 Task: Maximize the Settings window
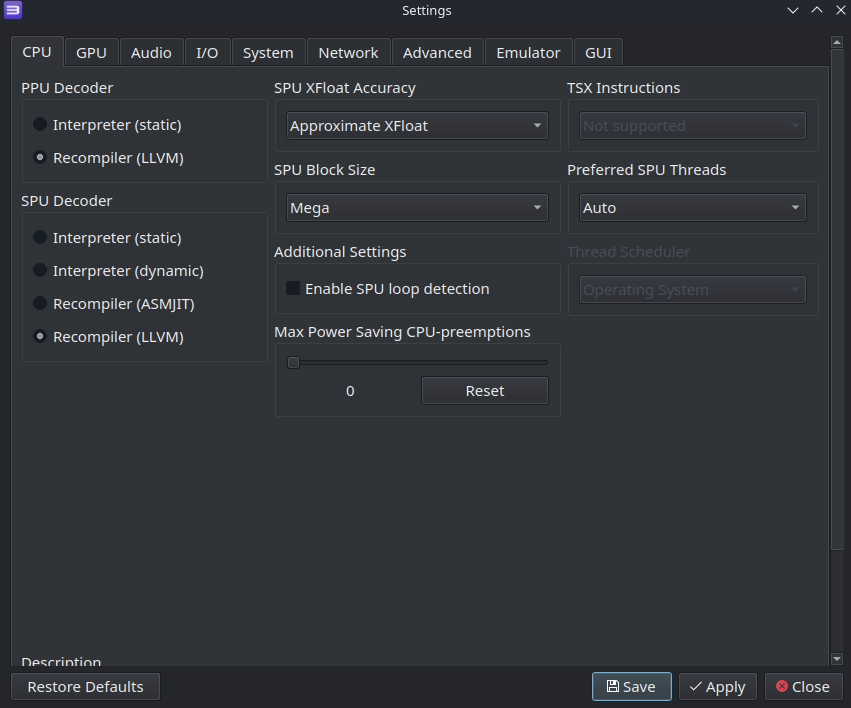[817, 10]
